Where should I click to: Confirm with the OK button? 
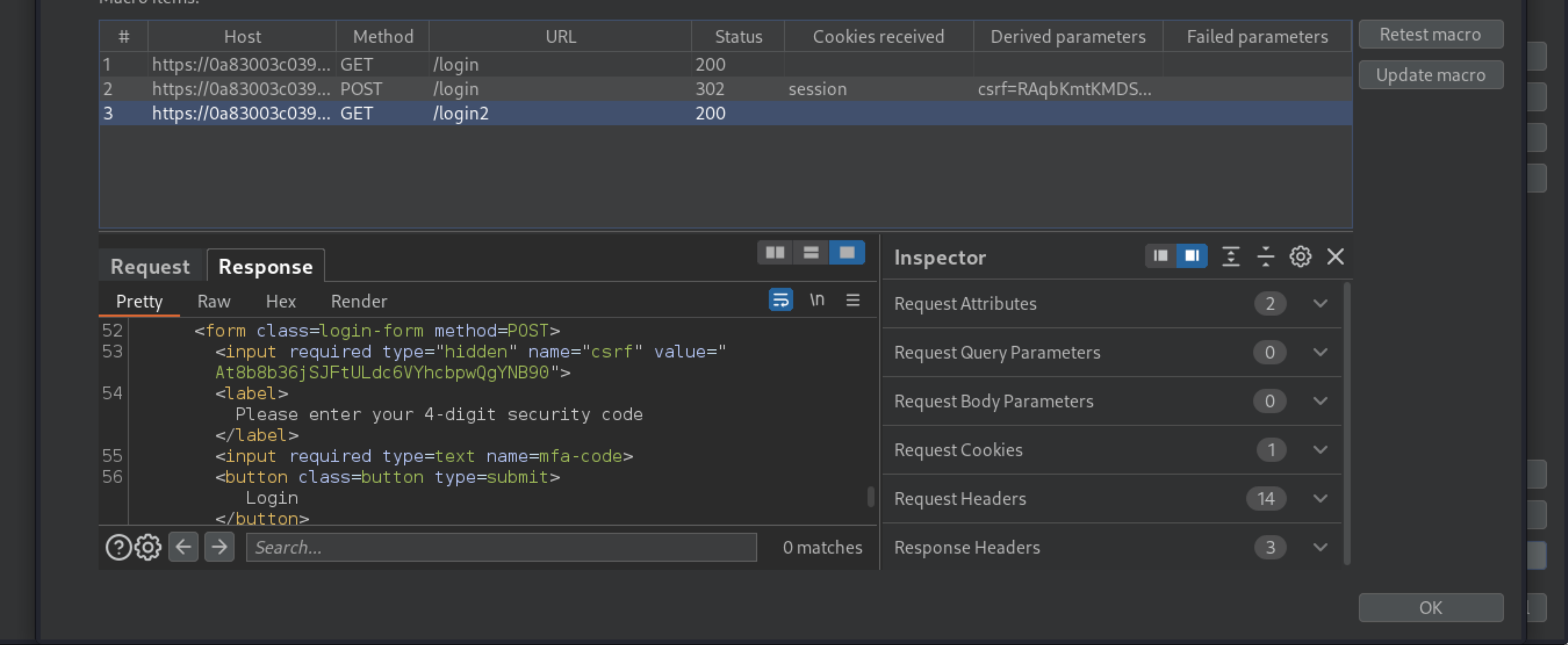[x=1431, y=607]
